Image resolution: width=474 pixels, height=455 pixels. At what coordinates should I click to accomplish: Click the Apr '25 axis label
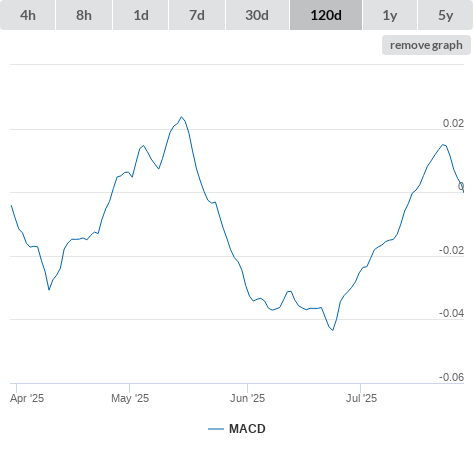[27, 398]
